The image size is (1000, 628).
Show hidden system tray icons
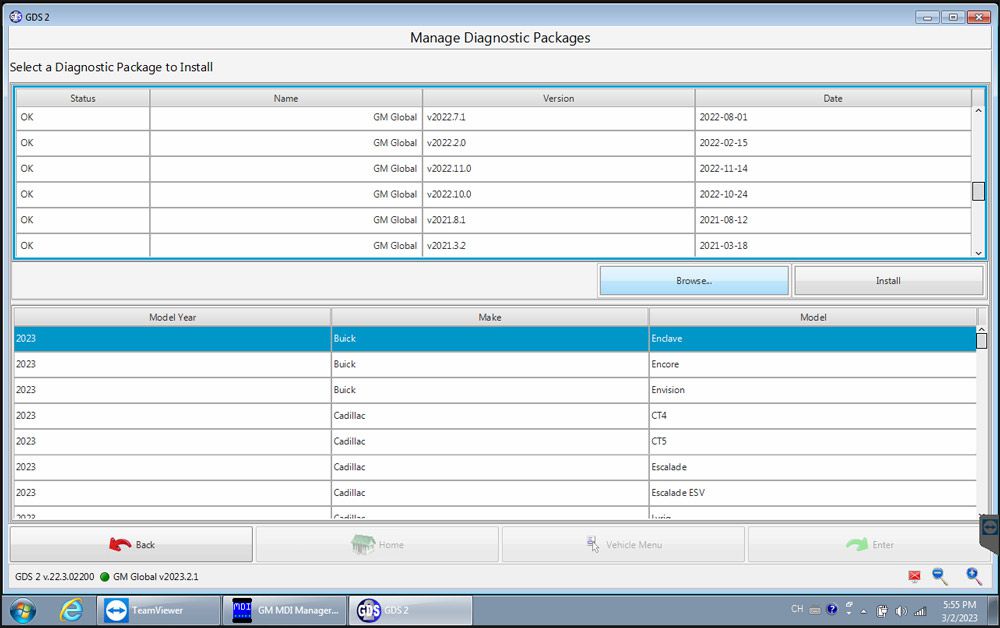864,610
